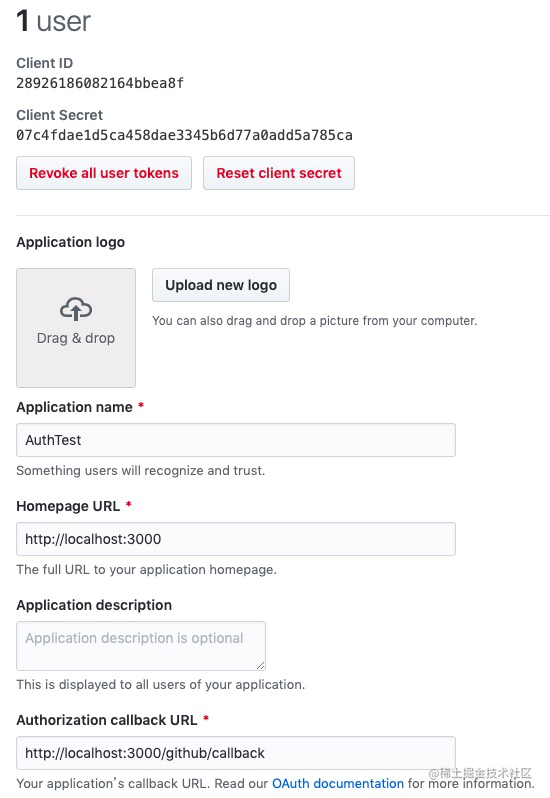This screenshot has height=798, width=550.
Task: Select the Client ID value text
Action: (x=100, y=83)
